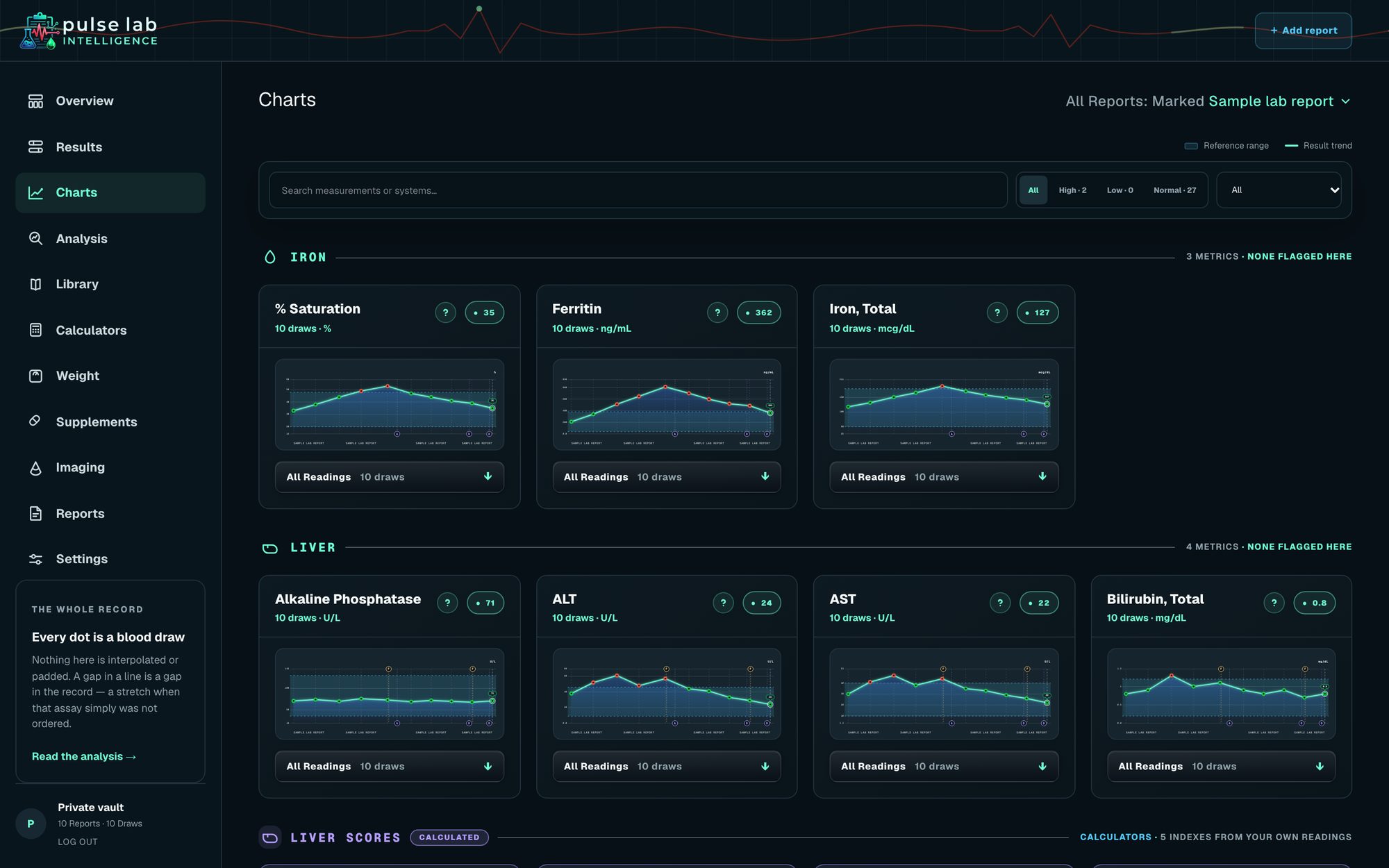Click the Bilirubin, Total trend chart
Screen dimensions: 1389x868
point(1221,694)
